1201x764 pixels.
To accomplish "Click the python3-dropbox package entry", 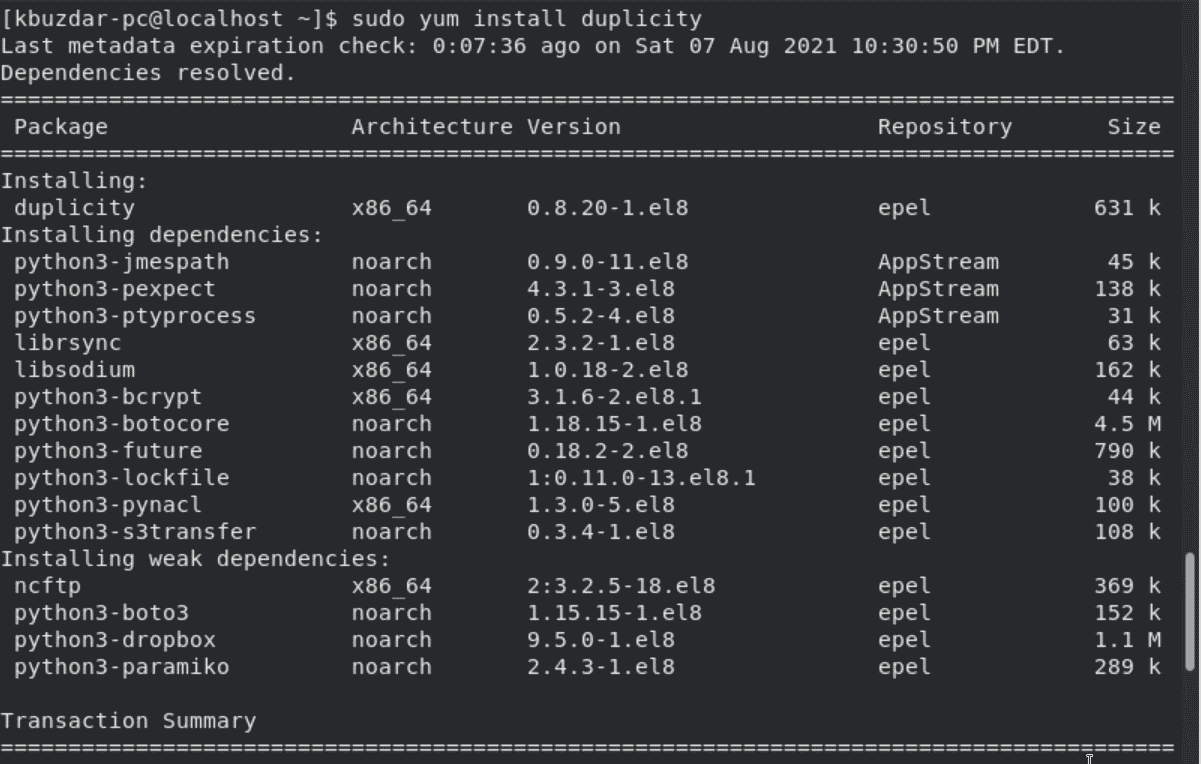I will (x=114, y=640).
